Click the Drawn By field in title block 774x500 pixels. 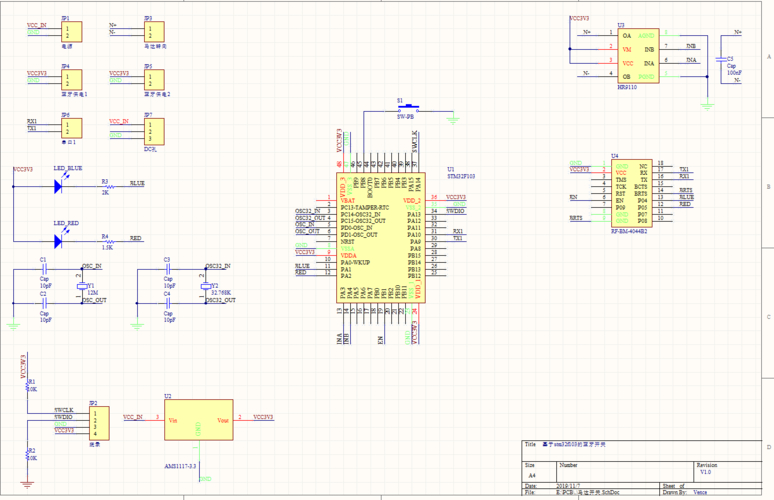click(722, 492)
